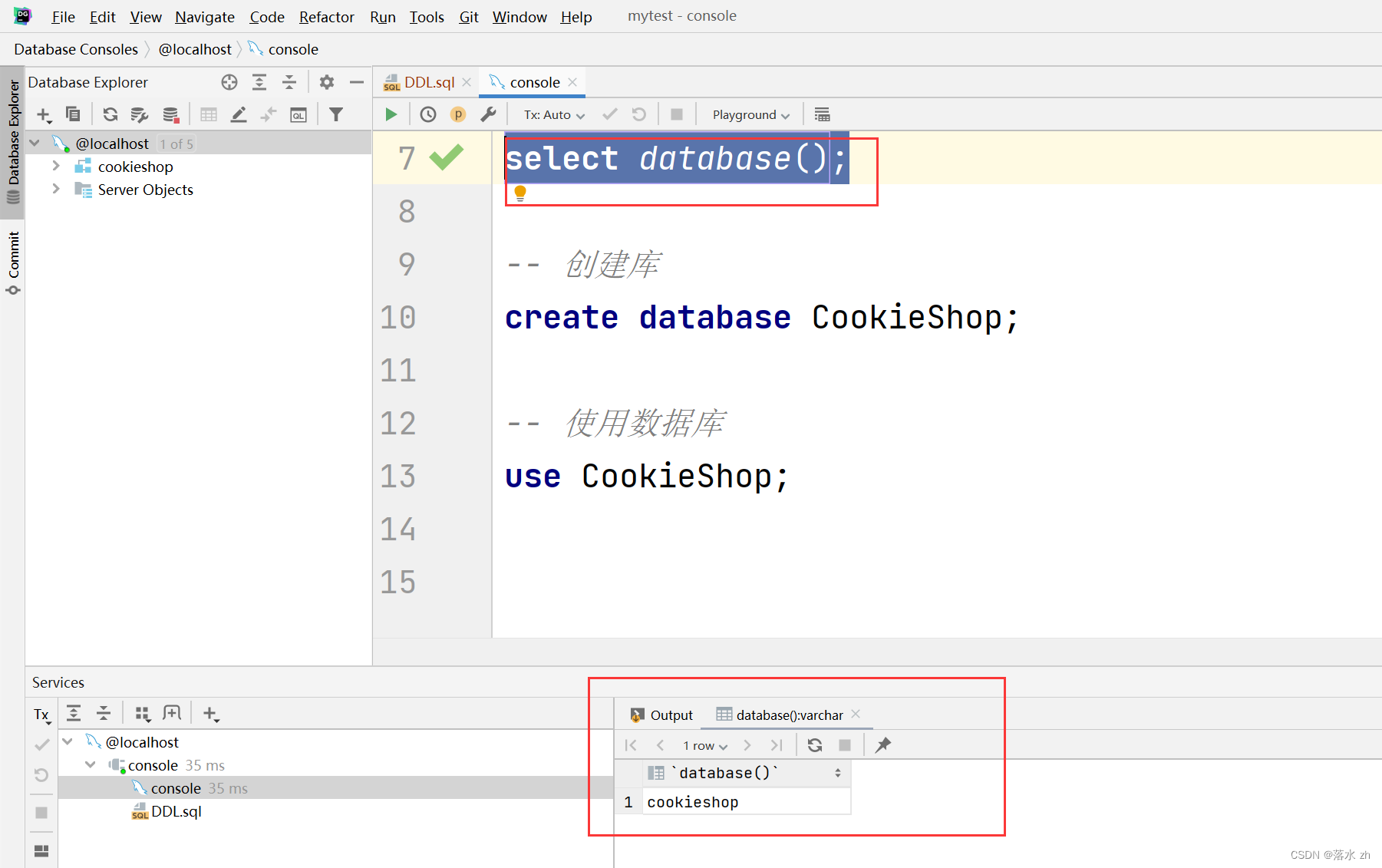Click the Select Opened File target icon
The image size is (1382, 868).
coord(229,82)
